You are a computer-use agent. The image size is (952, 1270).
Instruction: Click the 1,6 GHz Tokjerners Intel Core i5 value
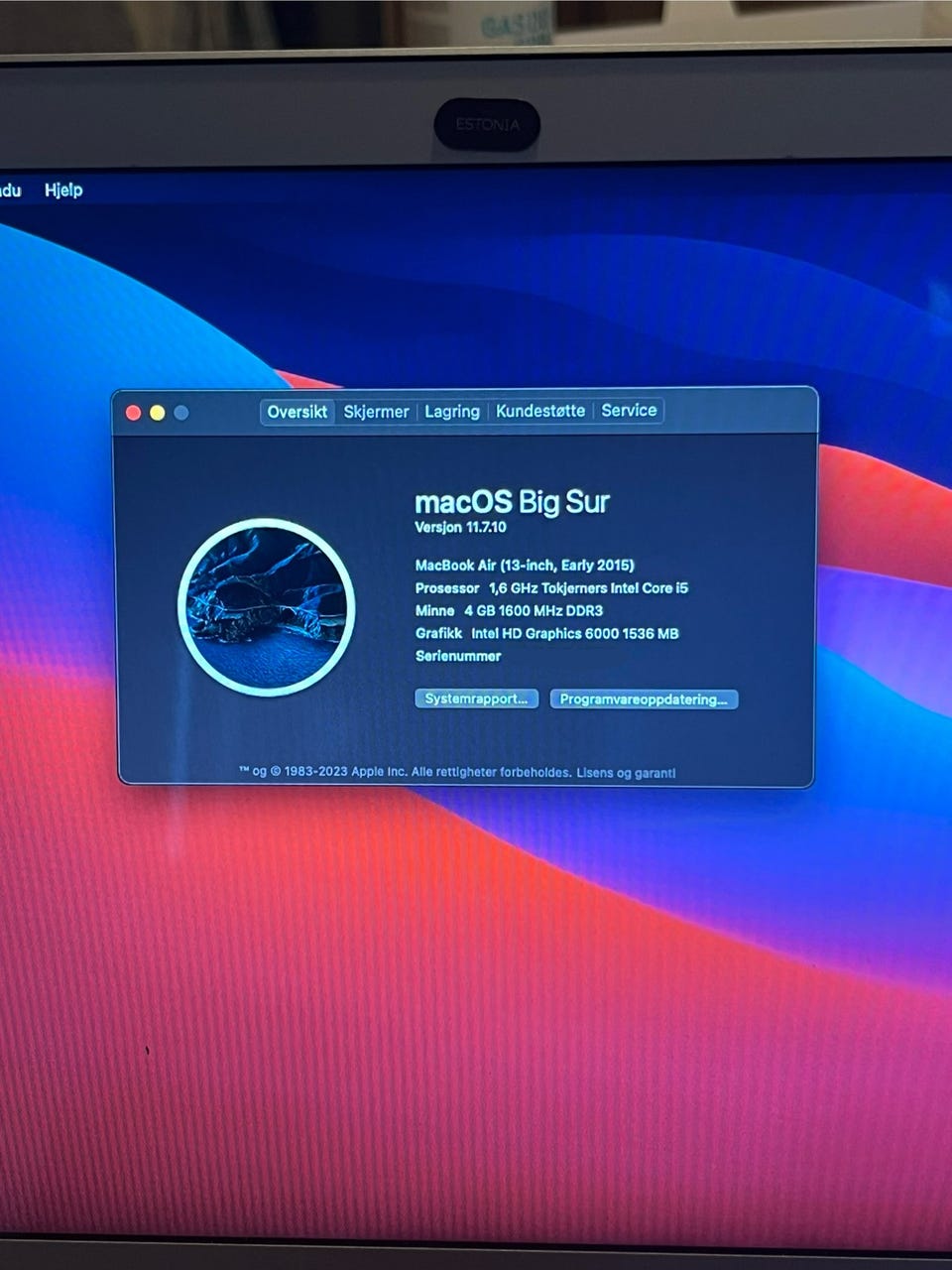[588, 588]
